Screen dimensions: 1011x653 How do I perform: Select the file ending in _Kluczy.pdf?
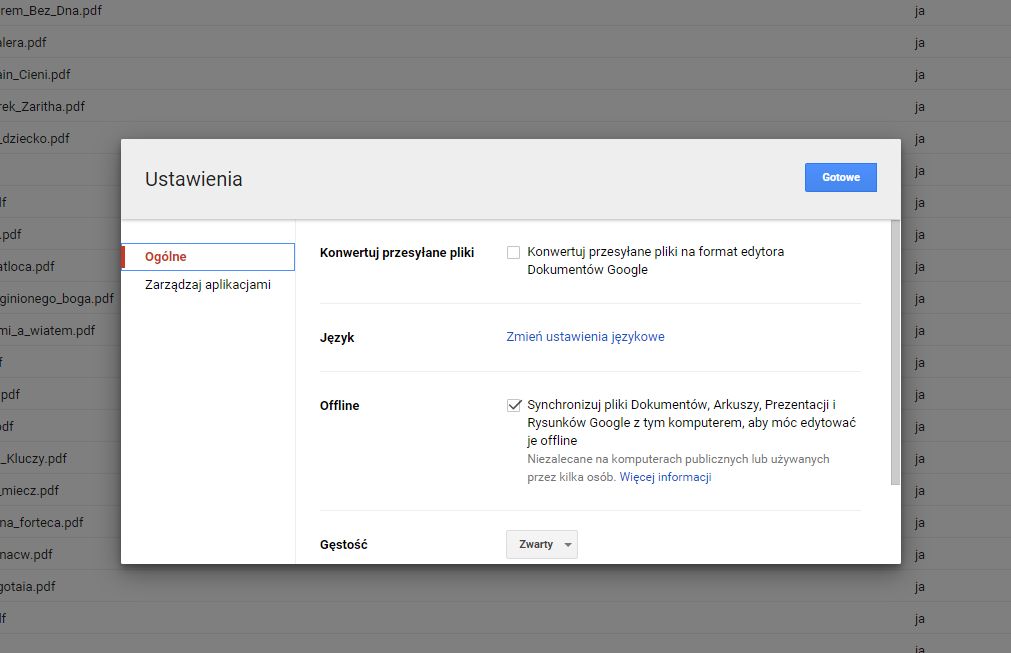35,459
